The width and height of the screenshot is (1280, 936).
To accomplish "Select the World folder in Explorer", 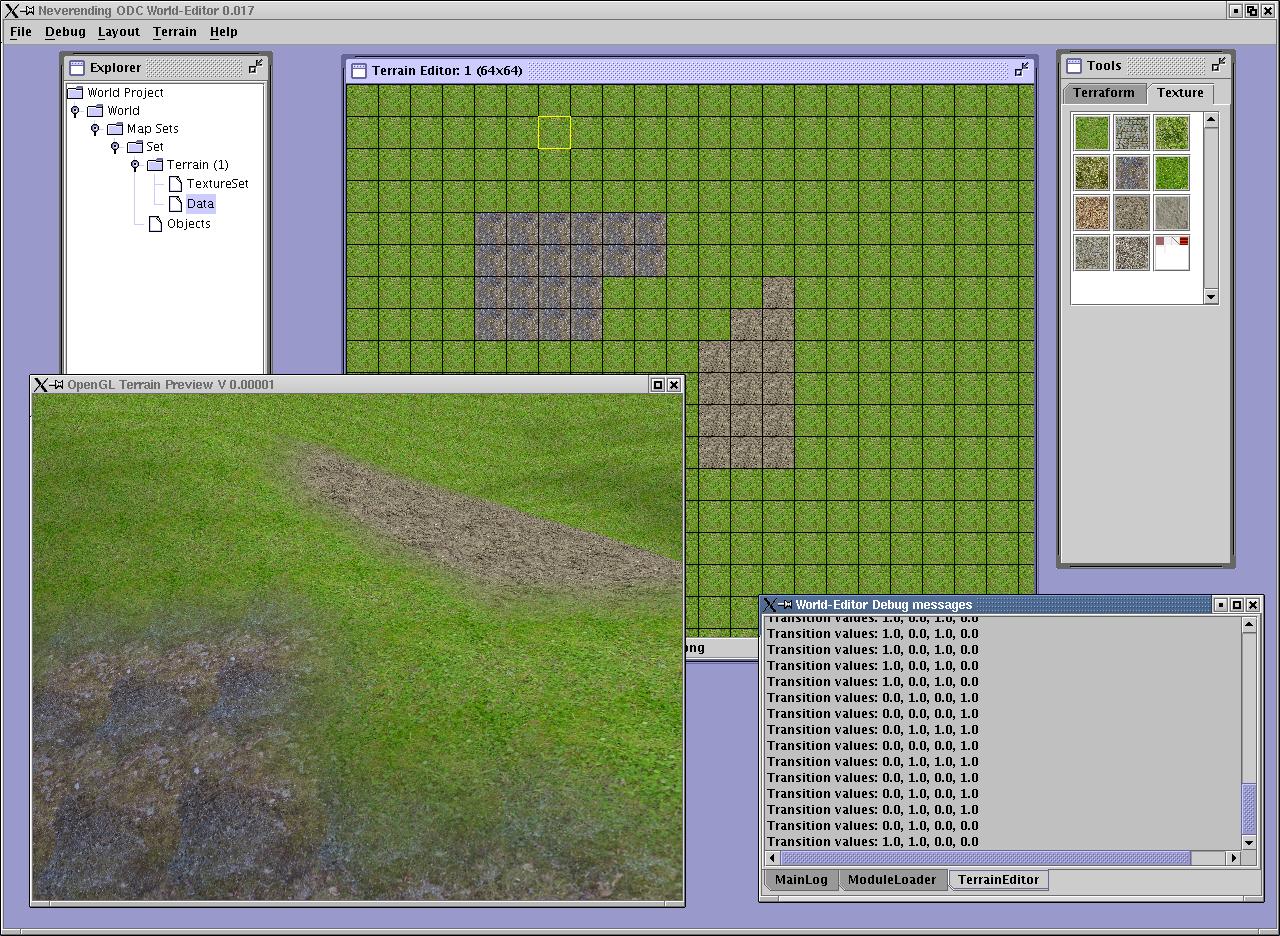I will (x=123, y=111).
